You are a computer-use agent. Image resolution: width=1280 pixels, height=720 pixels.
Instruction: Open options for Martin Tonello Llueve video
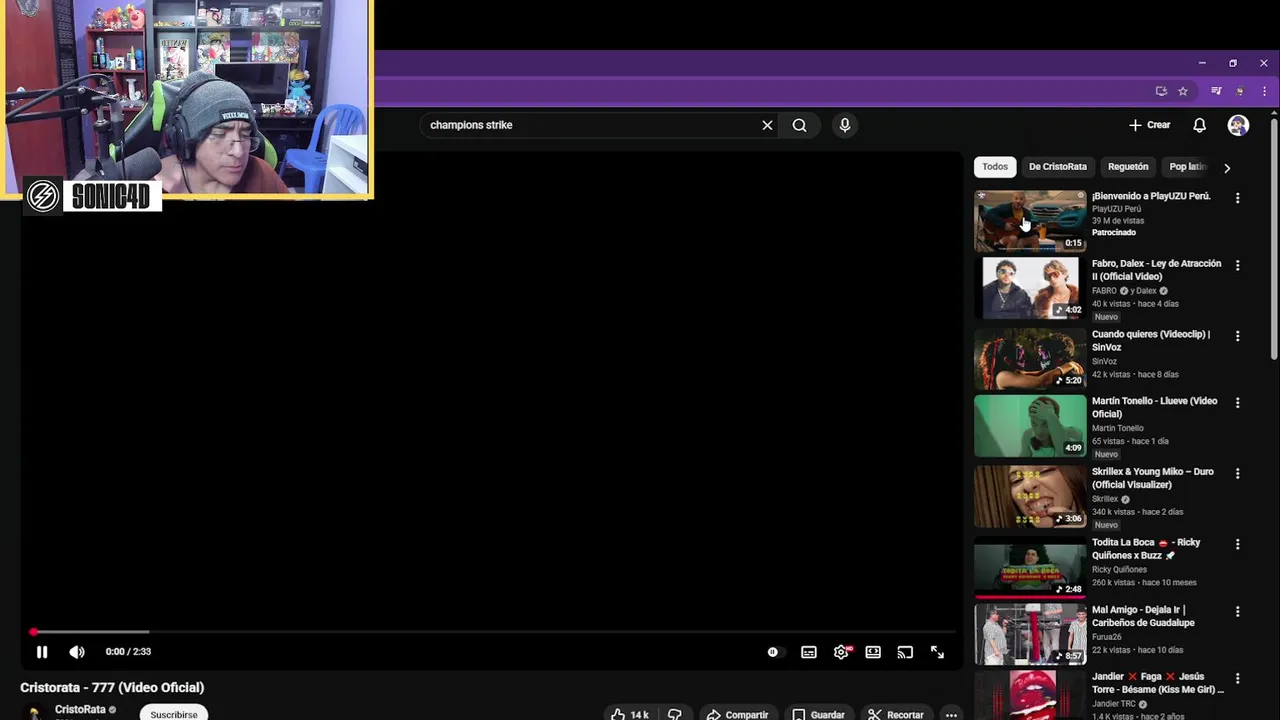tap(1238, 403)
